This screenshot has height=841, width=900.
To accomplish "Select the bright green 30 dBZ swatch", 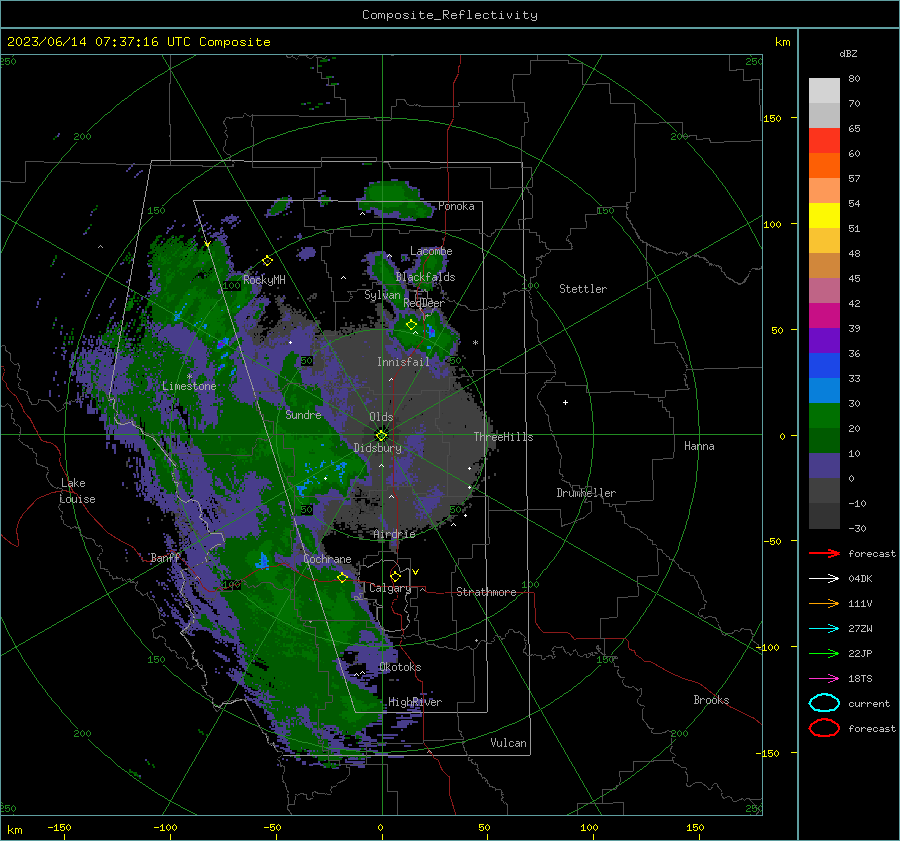I will [x=824, y=415].
